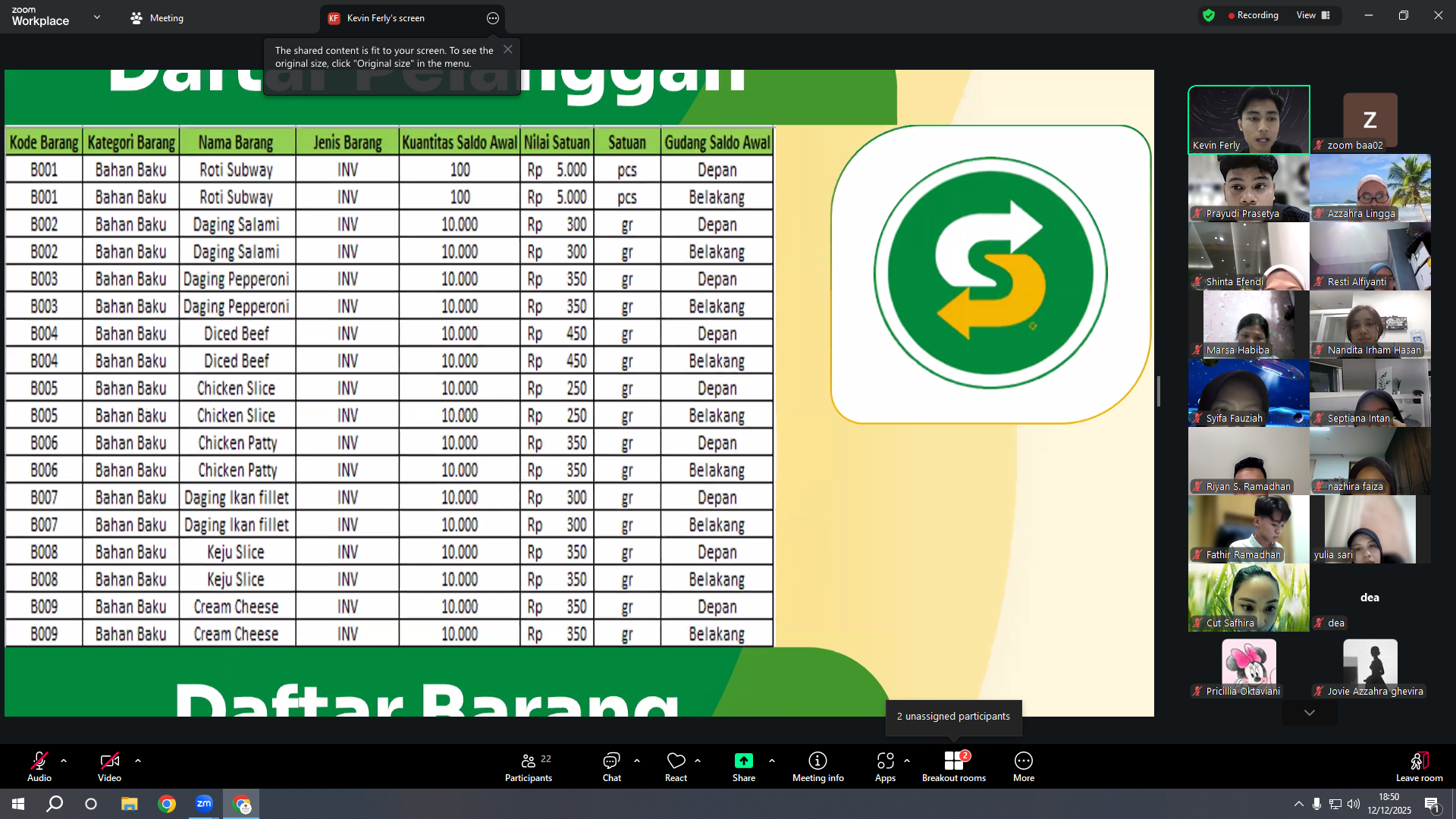Click the 'Roti Subway' cell in first row
This screenshot has width=1456, height=819.
click(237, 170)
